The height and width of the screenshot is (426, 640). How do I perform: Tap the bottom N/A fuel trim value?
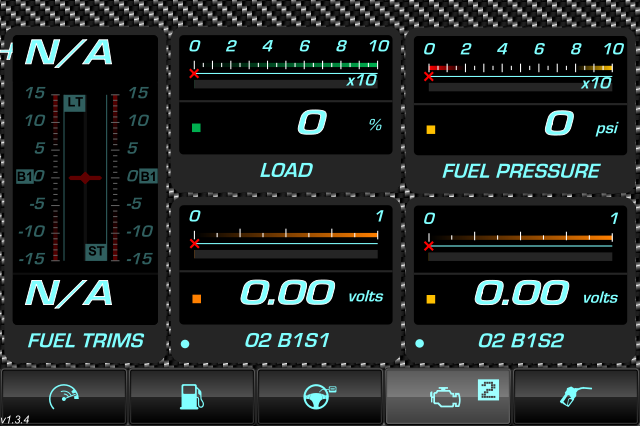pos(69,293)
